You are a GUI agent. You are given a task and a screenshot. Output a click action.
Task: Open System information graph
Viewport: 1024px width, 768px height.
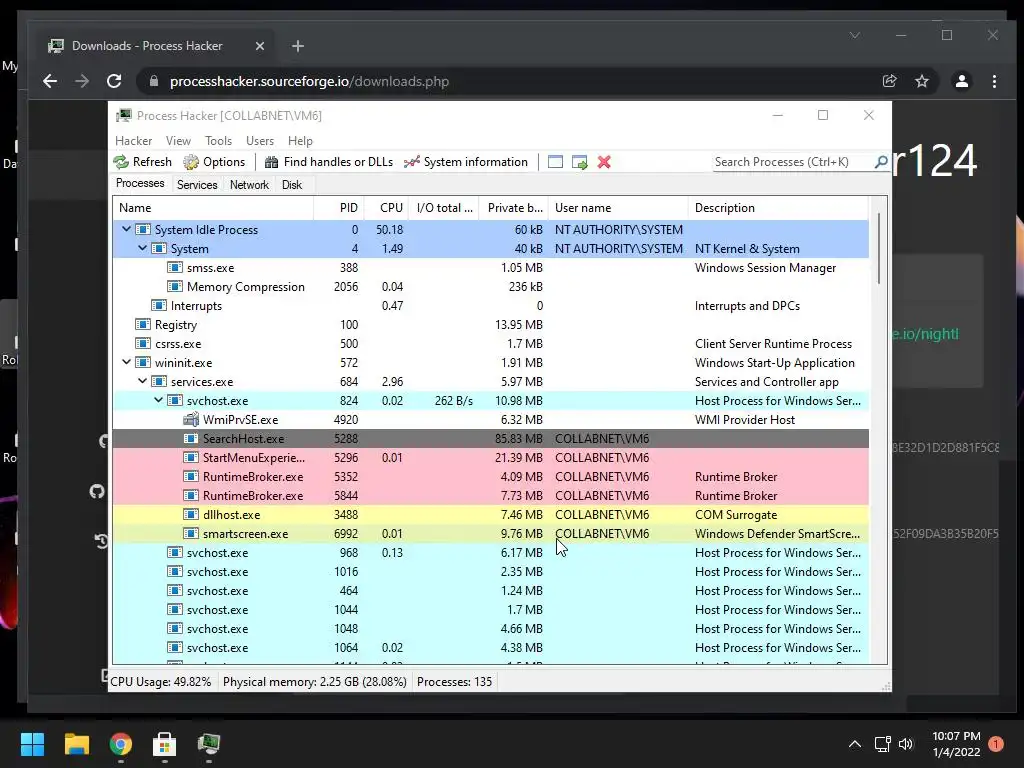coord(466,162)
